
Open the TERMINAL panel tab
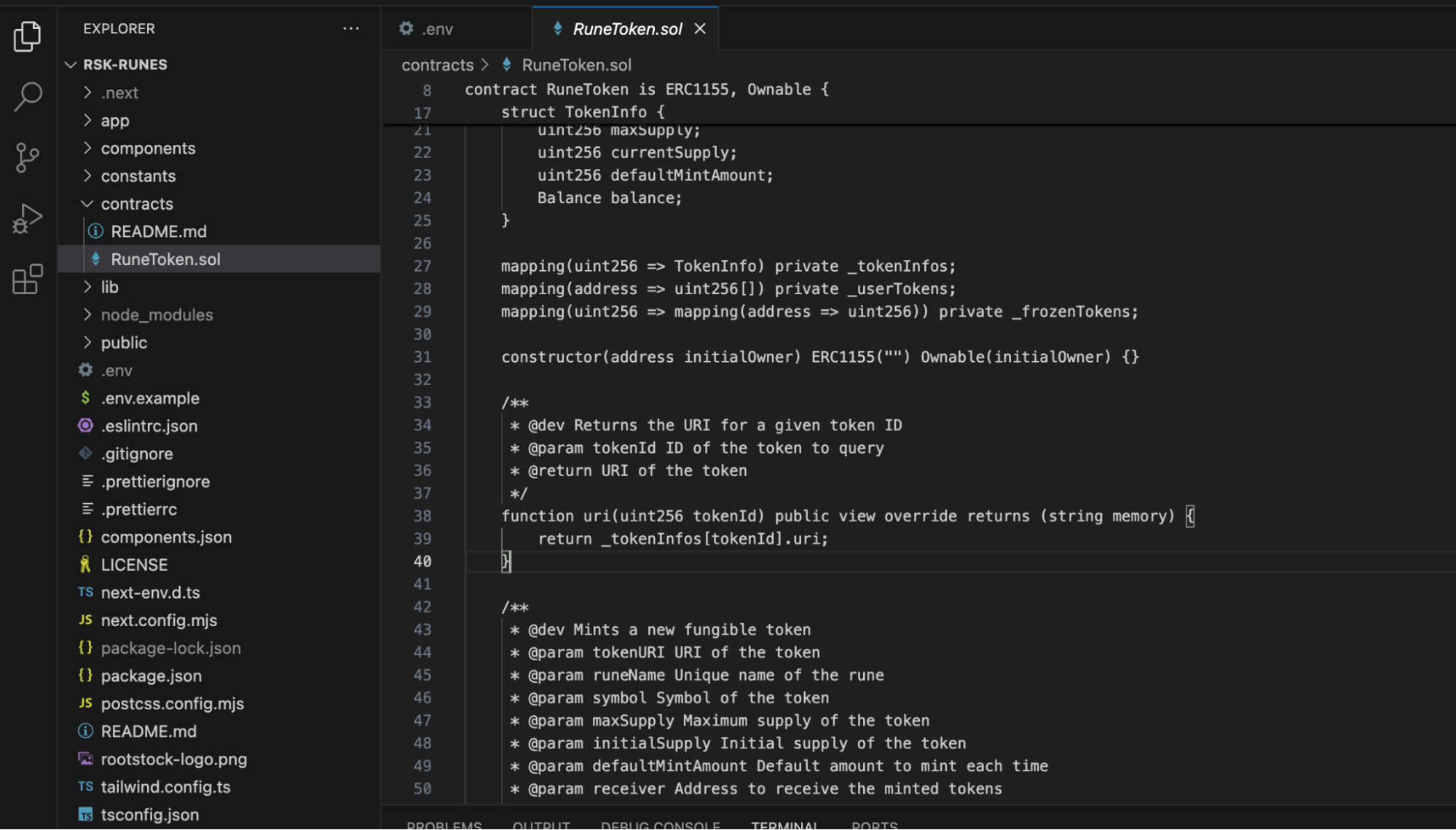(784, 825)
